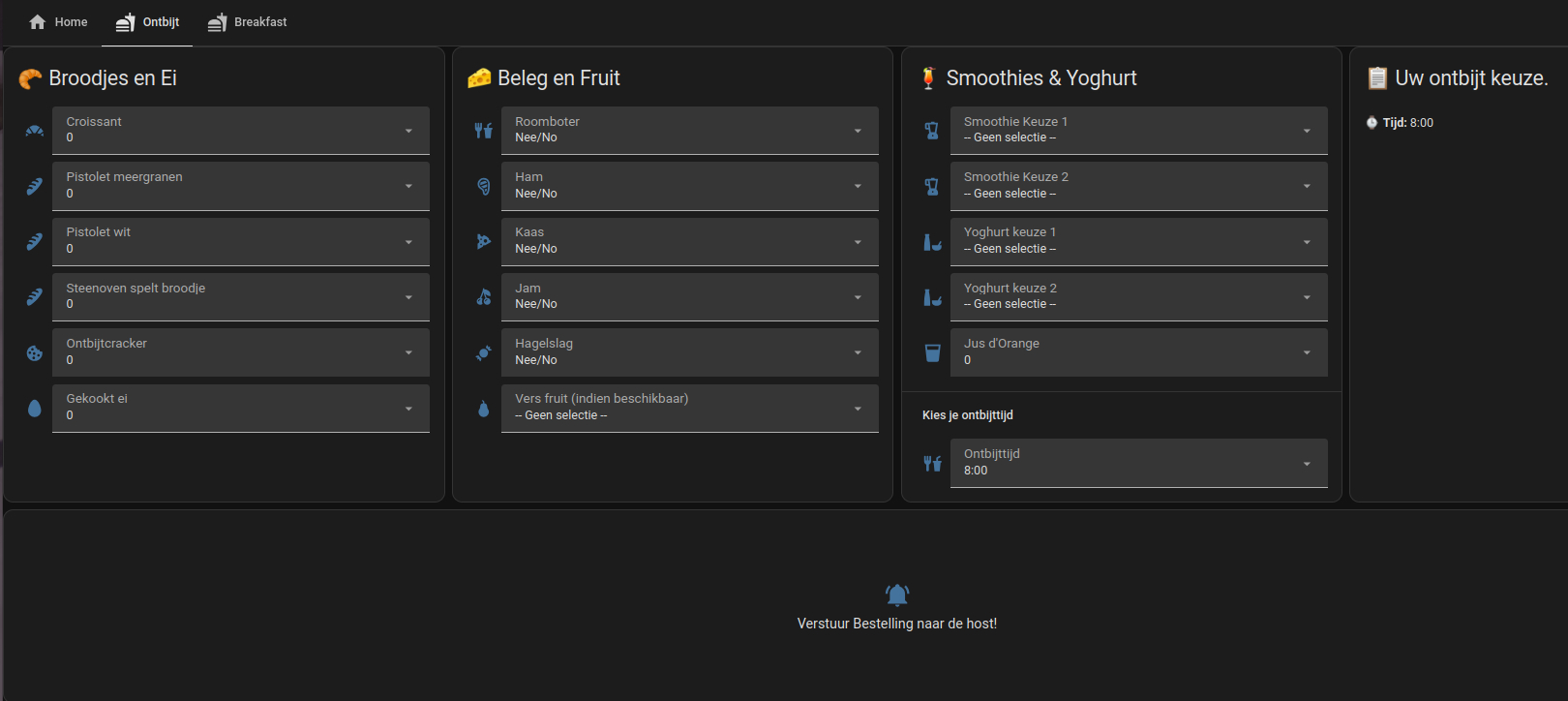The image size is (1568, 701).
Task: Click the bell icon above Verstuur Bestelling
Action: point(897,594)
